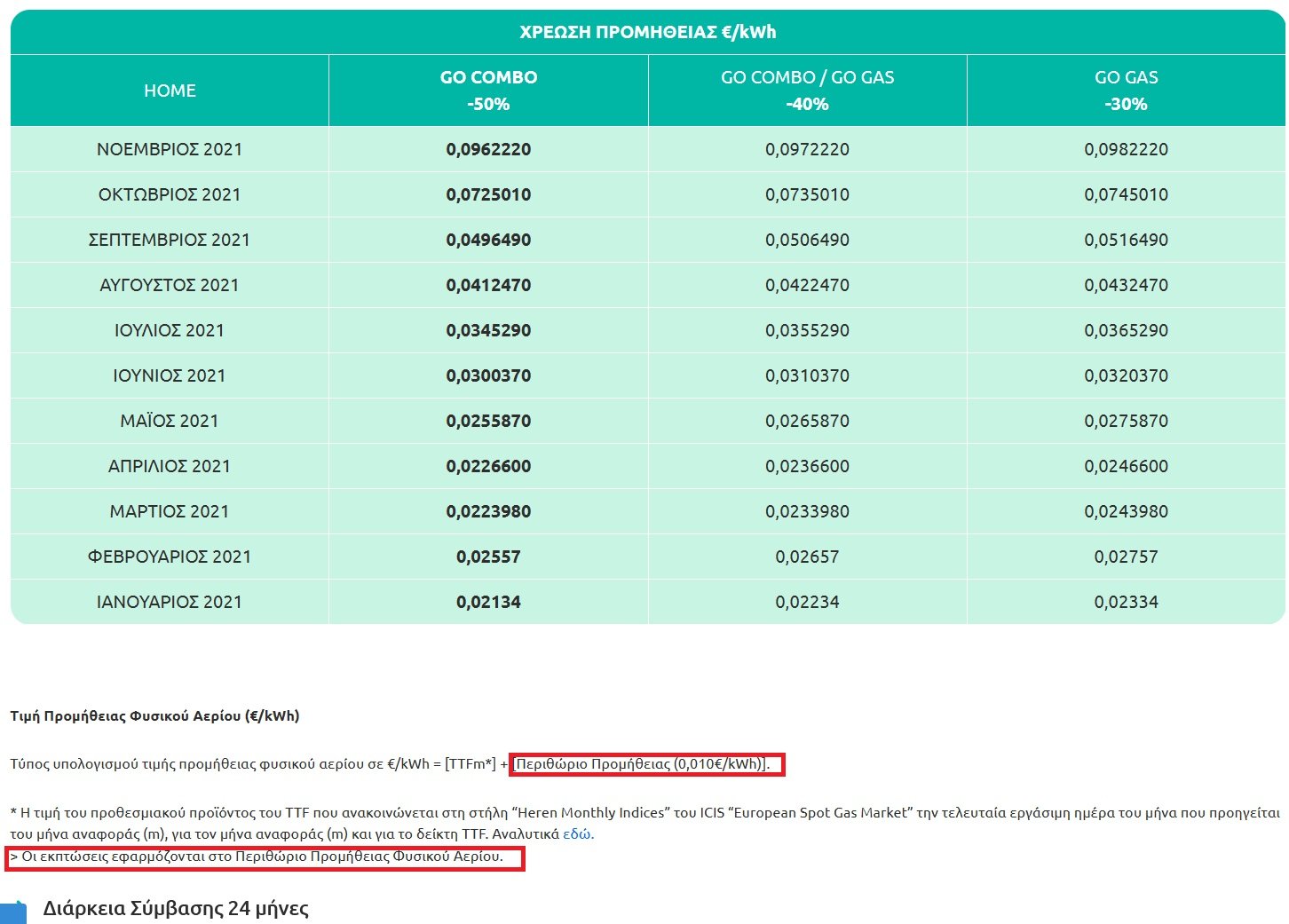The image size is (1289, 924).
Task: Click the GO COMBO -50% column header
Action: [x=488, y=91]
